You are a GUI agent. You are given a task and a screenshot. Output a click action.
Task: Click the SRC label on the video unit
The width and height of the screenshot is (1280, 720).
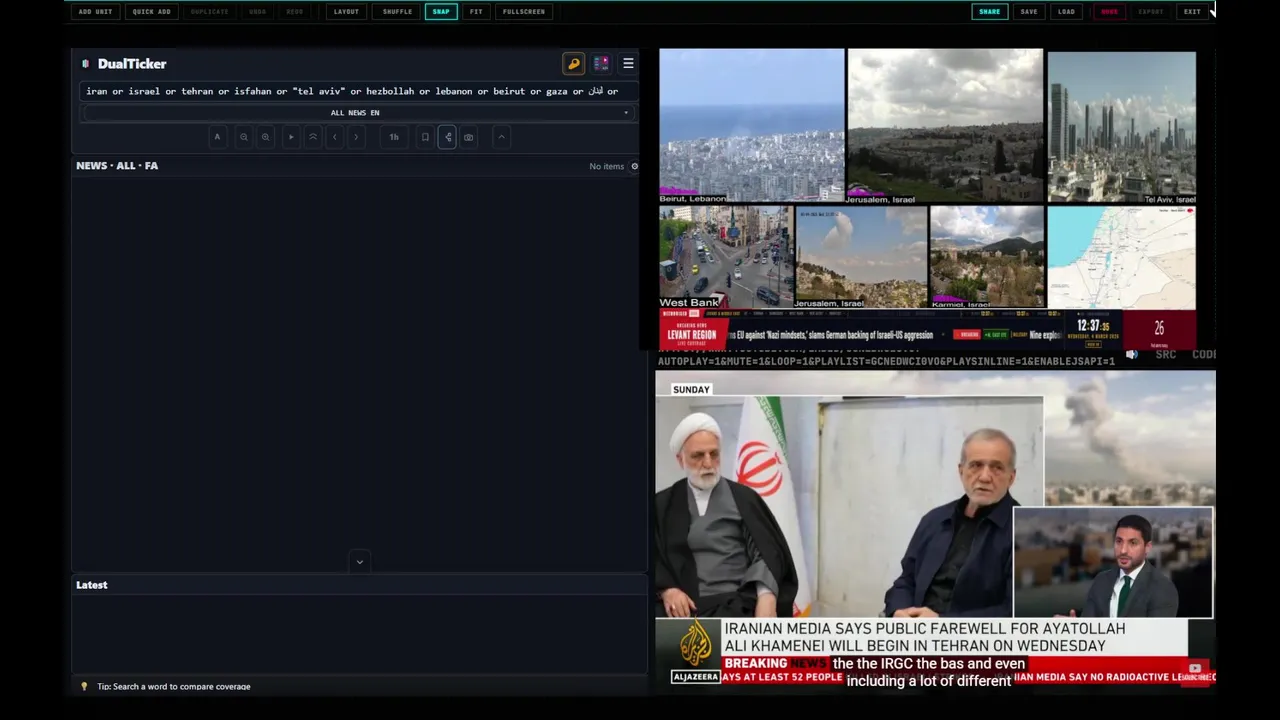(1166, 355)
